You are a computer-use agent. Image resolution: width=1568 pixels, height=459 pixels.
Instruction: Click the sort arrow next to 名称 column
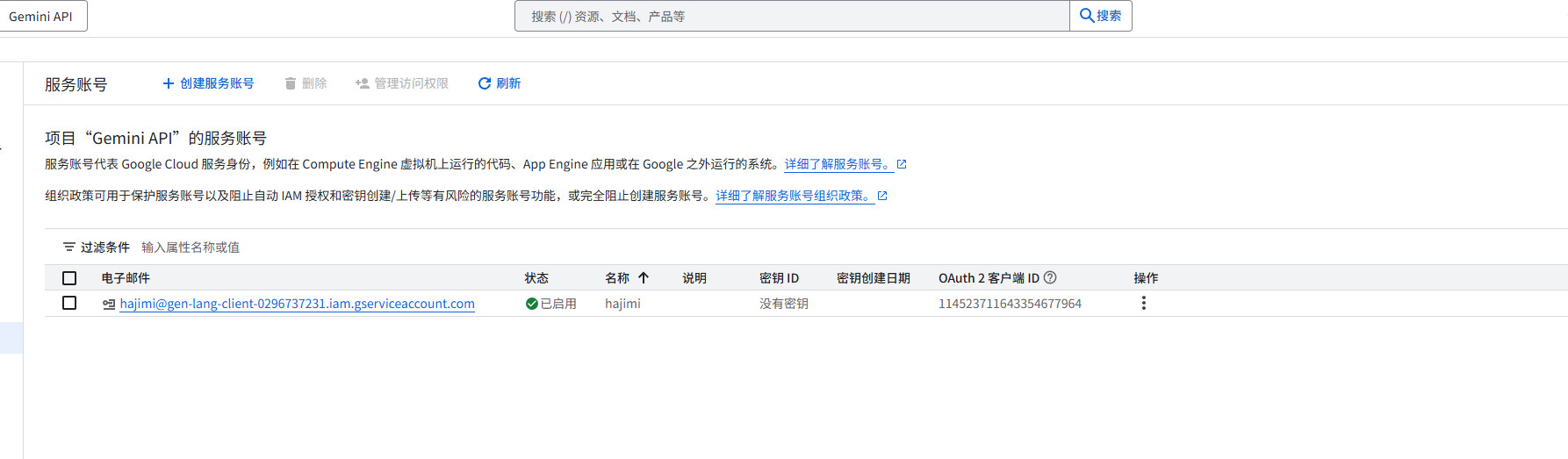pos(644,277)
